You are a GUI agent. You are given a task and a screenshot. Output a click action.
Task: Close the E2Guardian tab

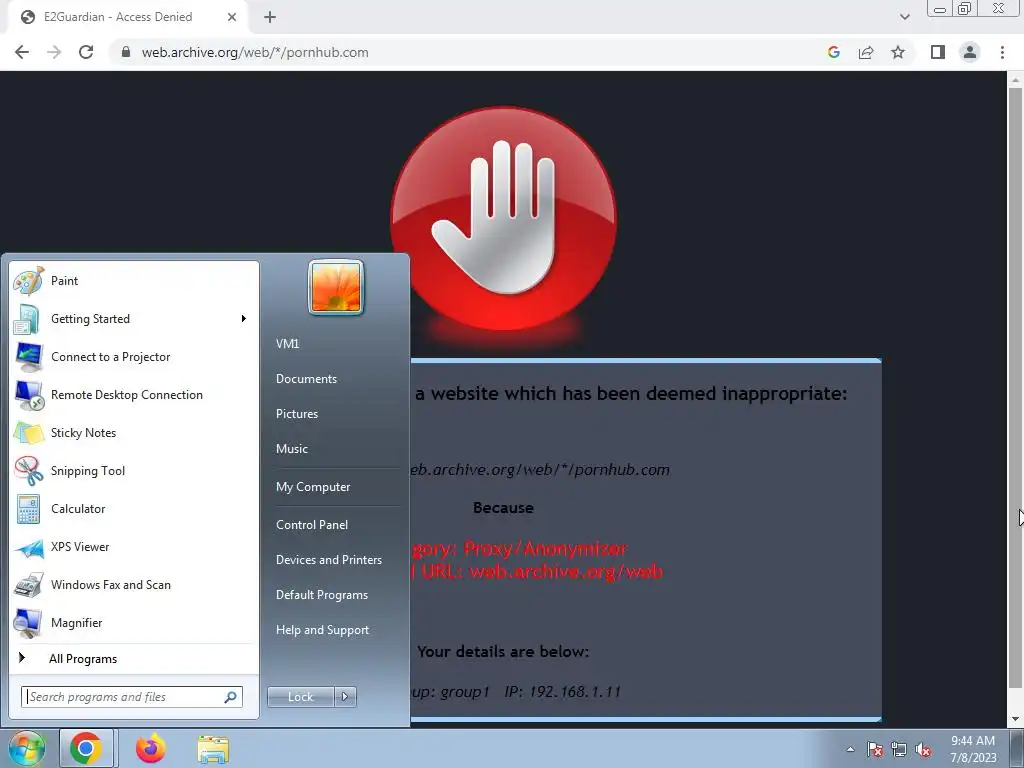232,17
